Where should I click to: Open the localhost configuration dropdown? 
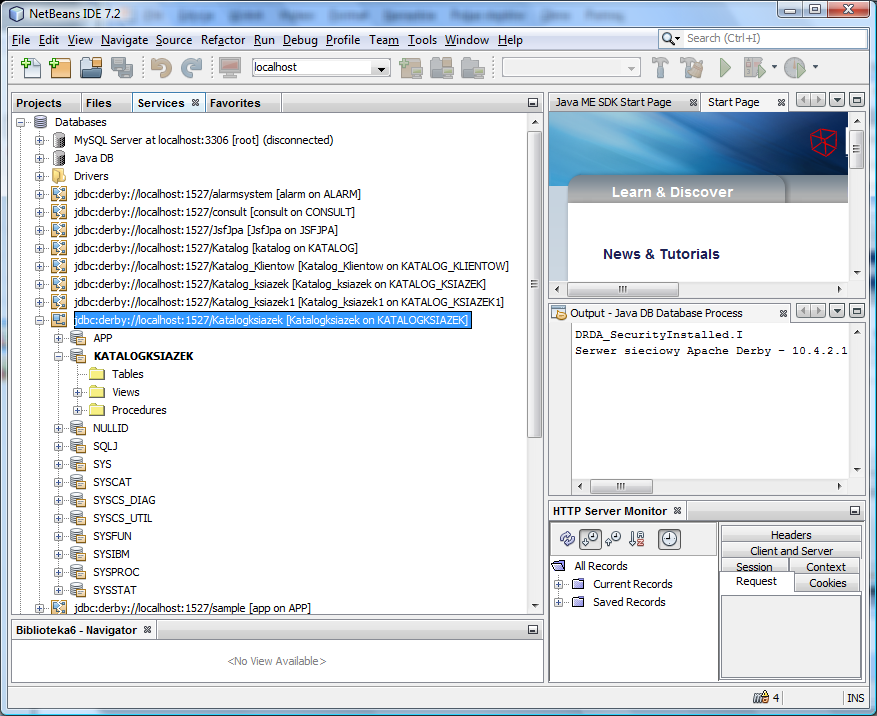point(381,68)
